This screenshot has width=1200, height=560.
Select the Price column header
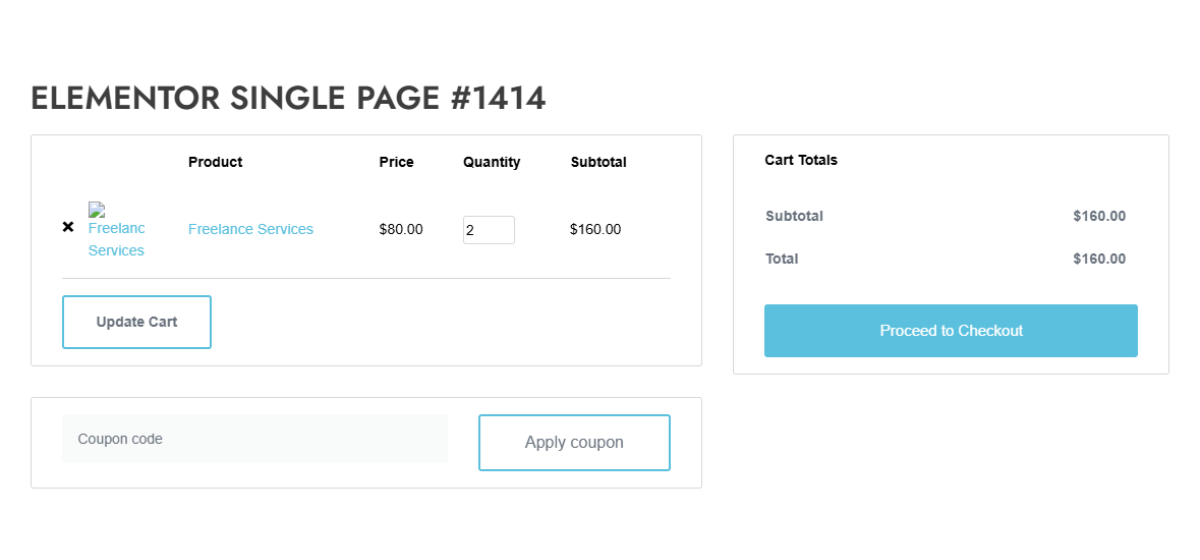coord(396,162)
